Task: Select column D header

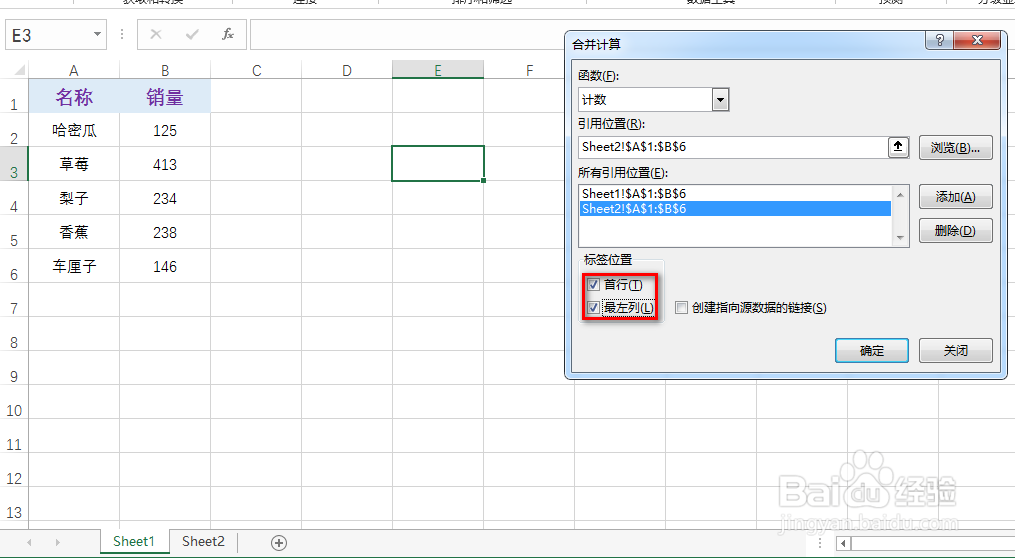Action: pyautogui.click(x=347, y=70)
